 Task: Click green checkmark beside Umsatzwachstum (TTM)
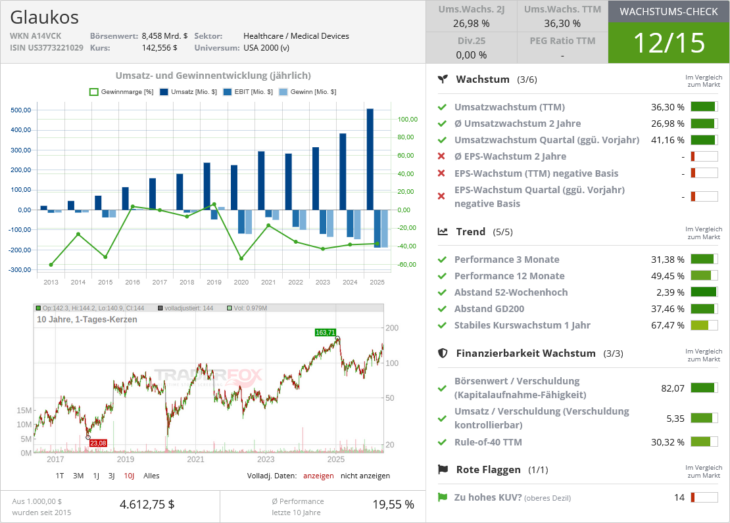coord(442,107)
